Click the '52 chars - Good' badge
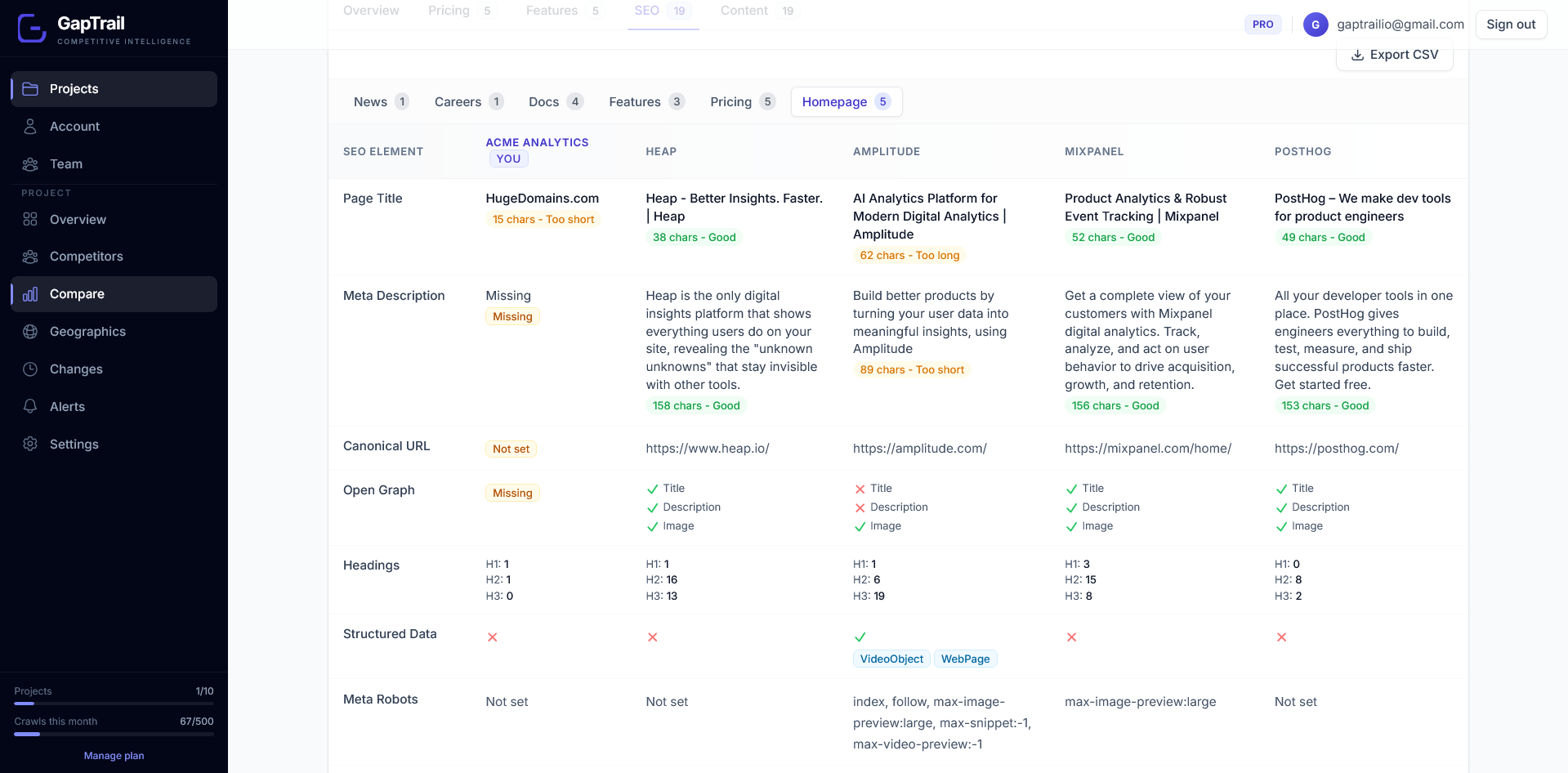The height and width of the screenshot is (773, 1568). [x=1113, y=238]
